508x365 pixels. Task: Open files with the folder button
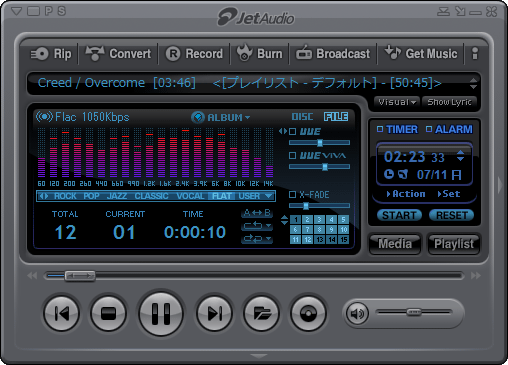[261, 313]
